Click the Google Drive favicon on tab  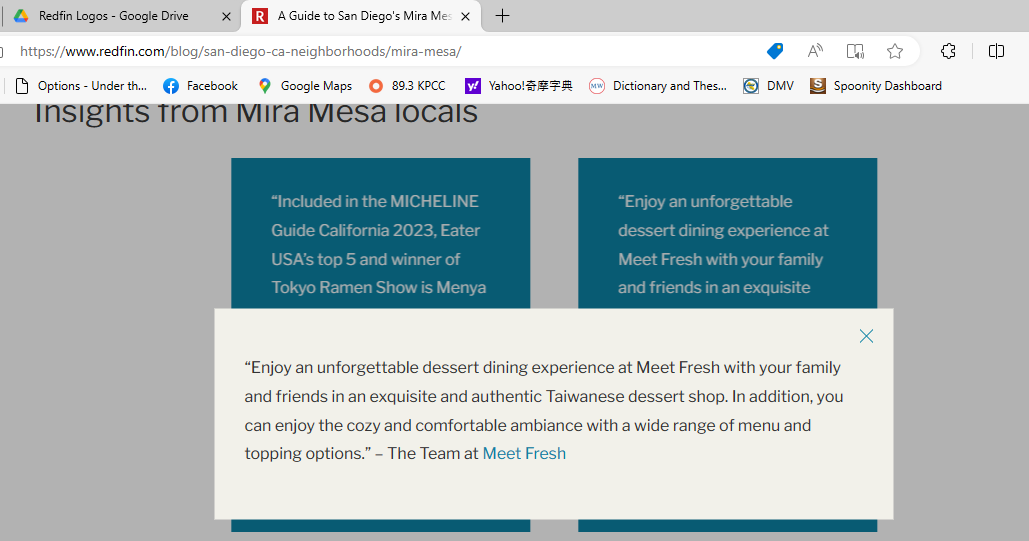(21, 16)
